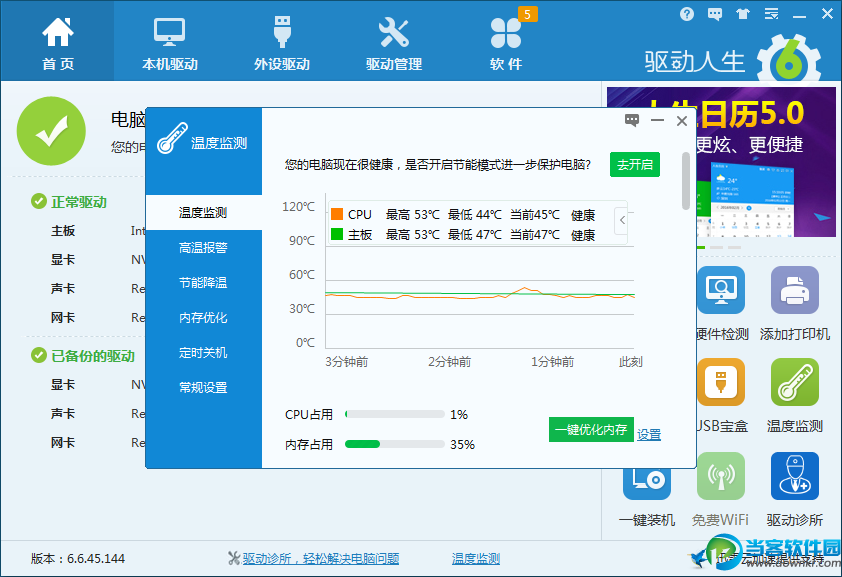
Task: Open the 软件 tab
Action: 506,42
